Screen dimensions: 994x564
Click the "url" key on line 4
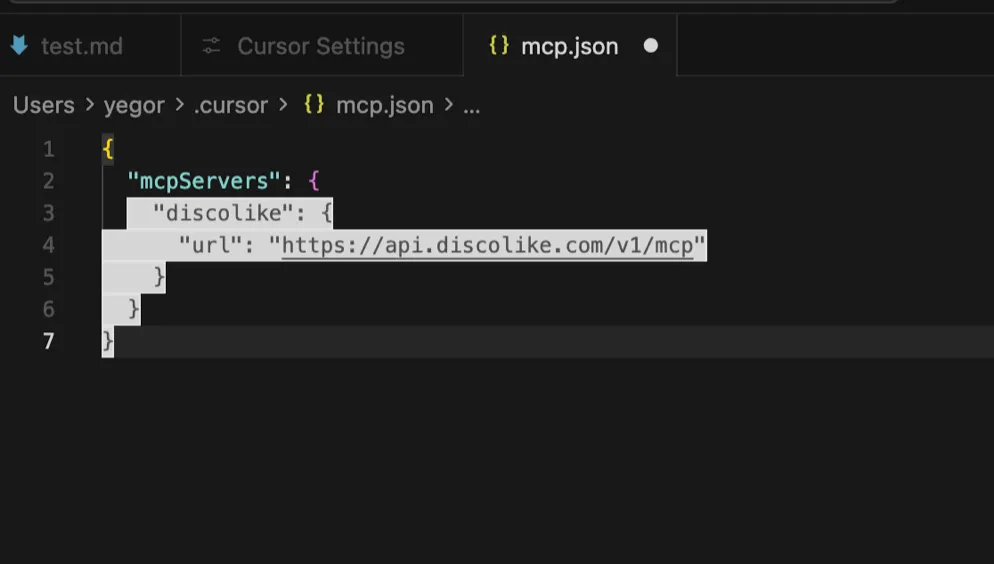click(211, 245)
